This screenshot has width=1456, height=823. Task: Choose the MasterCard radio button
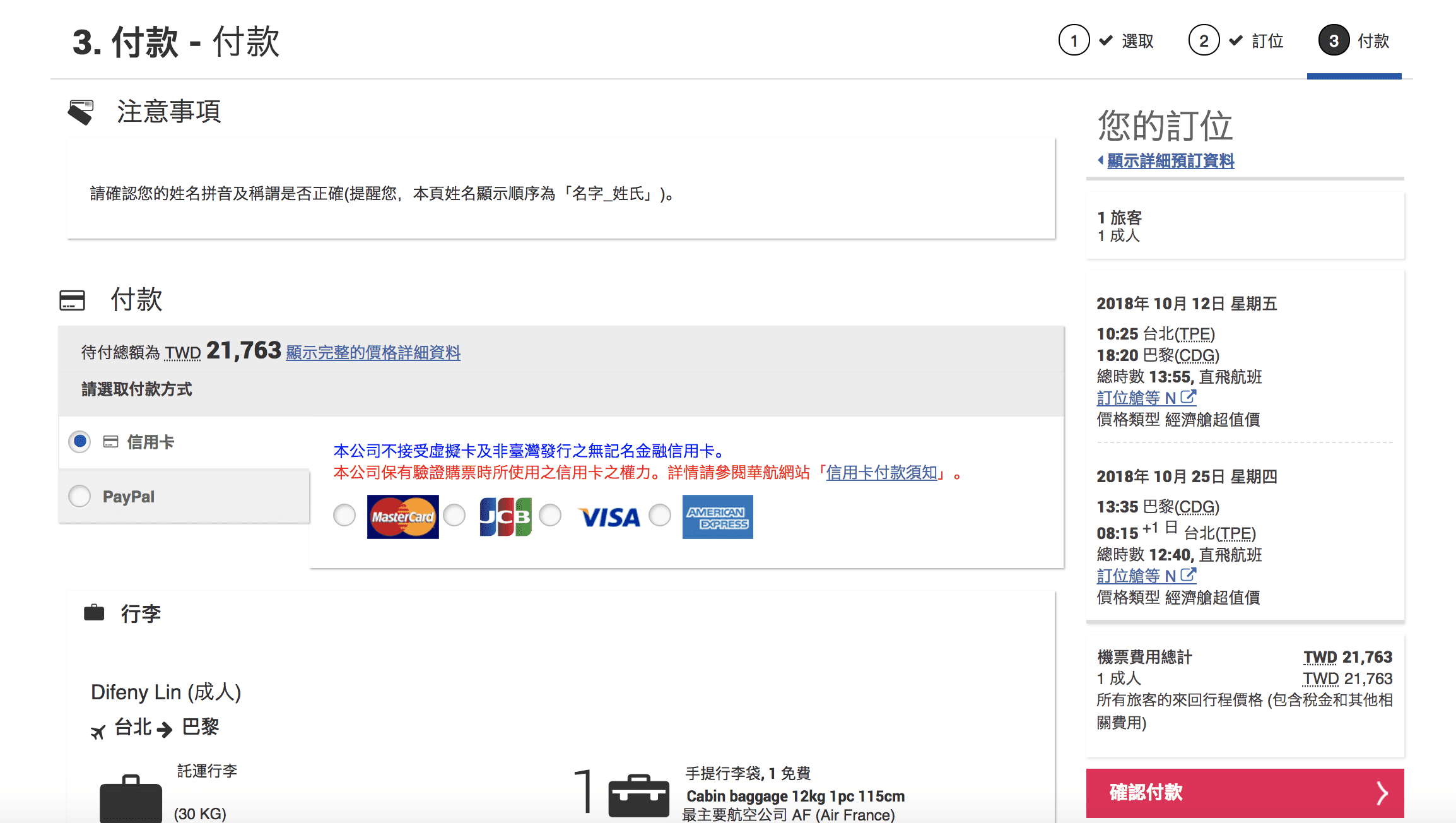click(x=344, y=515)
